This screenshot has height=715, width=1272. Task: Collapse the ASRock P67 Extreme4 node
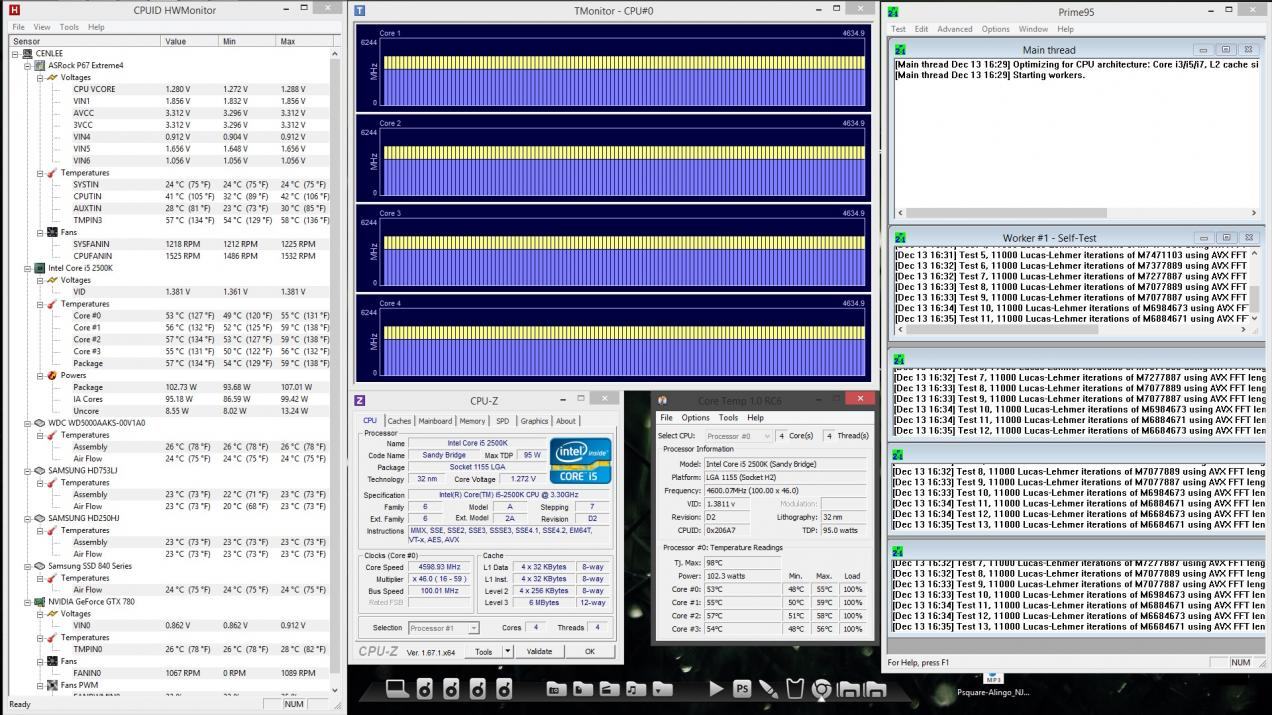pyautogui.click(x=28, y=66)
